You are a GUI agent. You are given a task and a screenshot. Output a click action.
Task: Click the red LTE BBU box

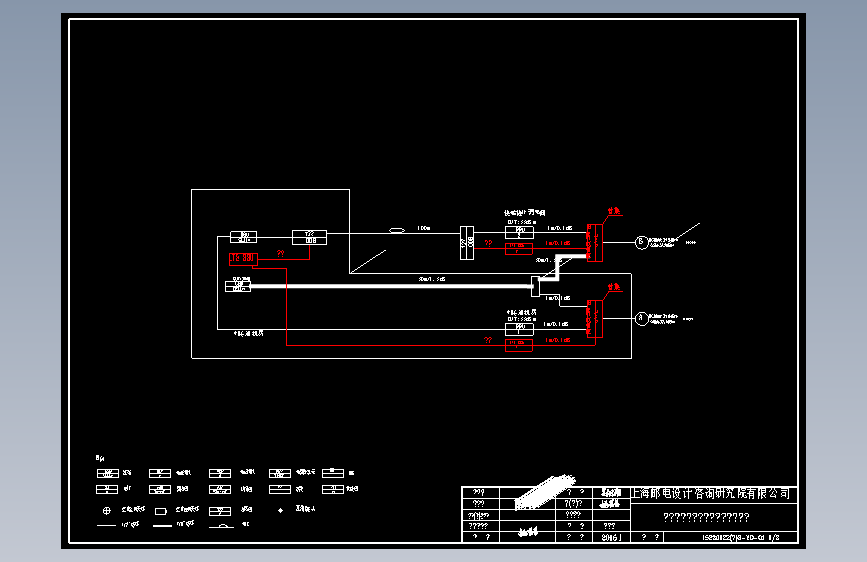(243, 258)
